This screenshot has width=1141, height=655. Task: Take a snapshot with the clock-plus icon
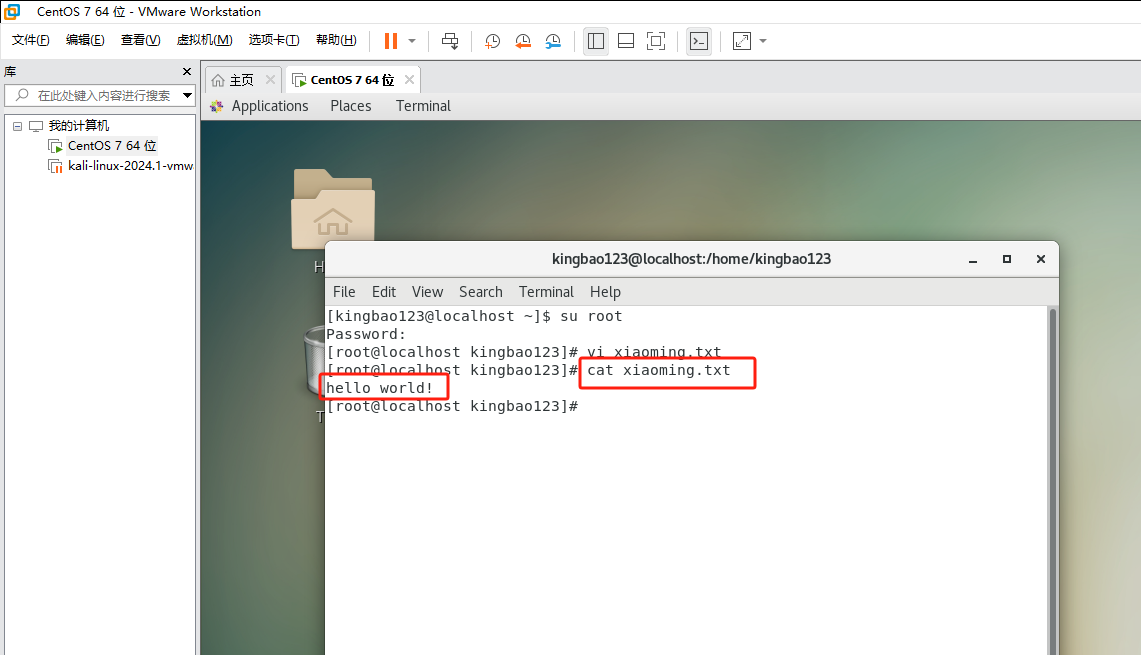pyautogui.click(x=493, y=41)
